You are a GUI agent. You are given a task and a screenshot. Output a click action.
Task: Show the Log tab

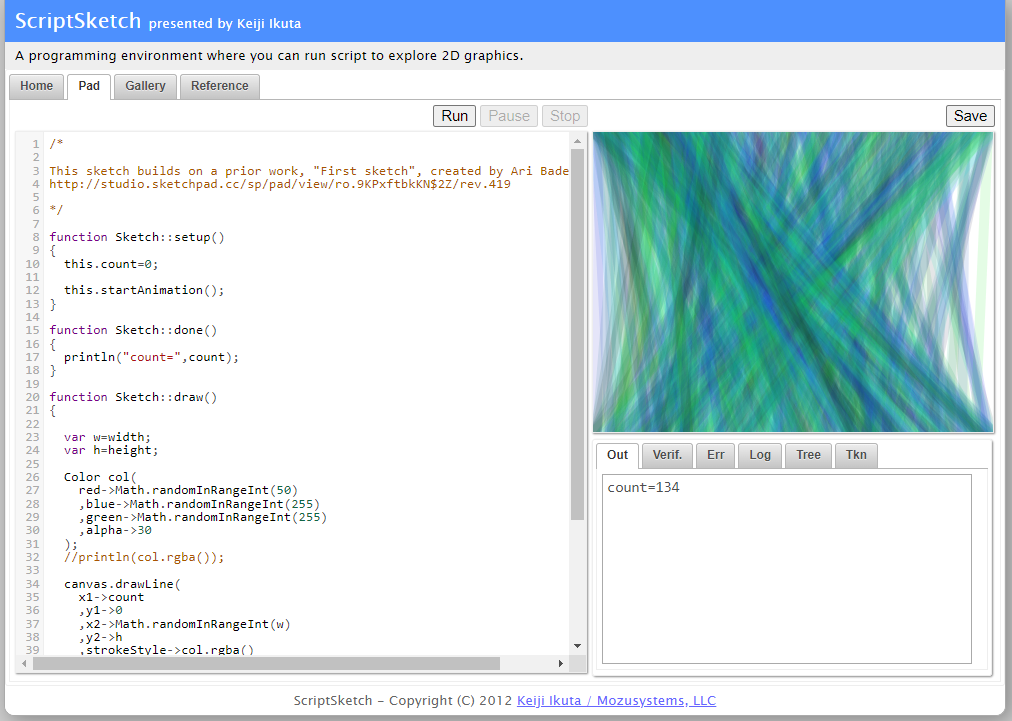click(760, 455)
